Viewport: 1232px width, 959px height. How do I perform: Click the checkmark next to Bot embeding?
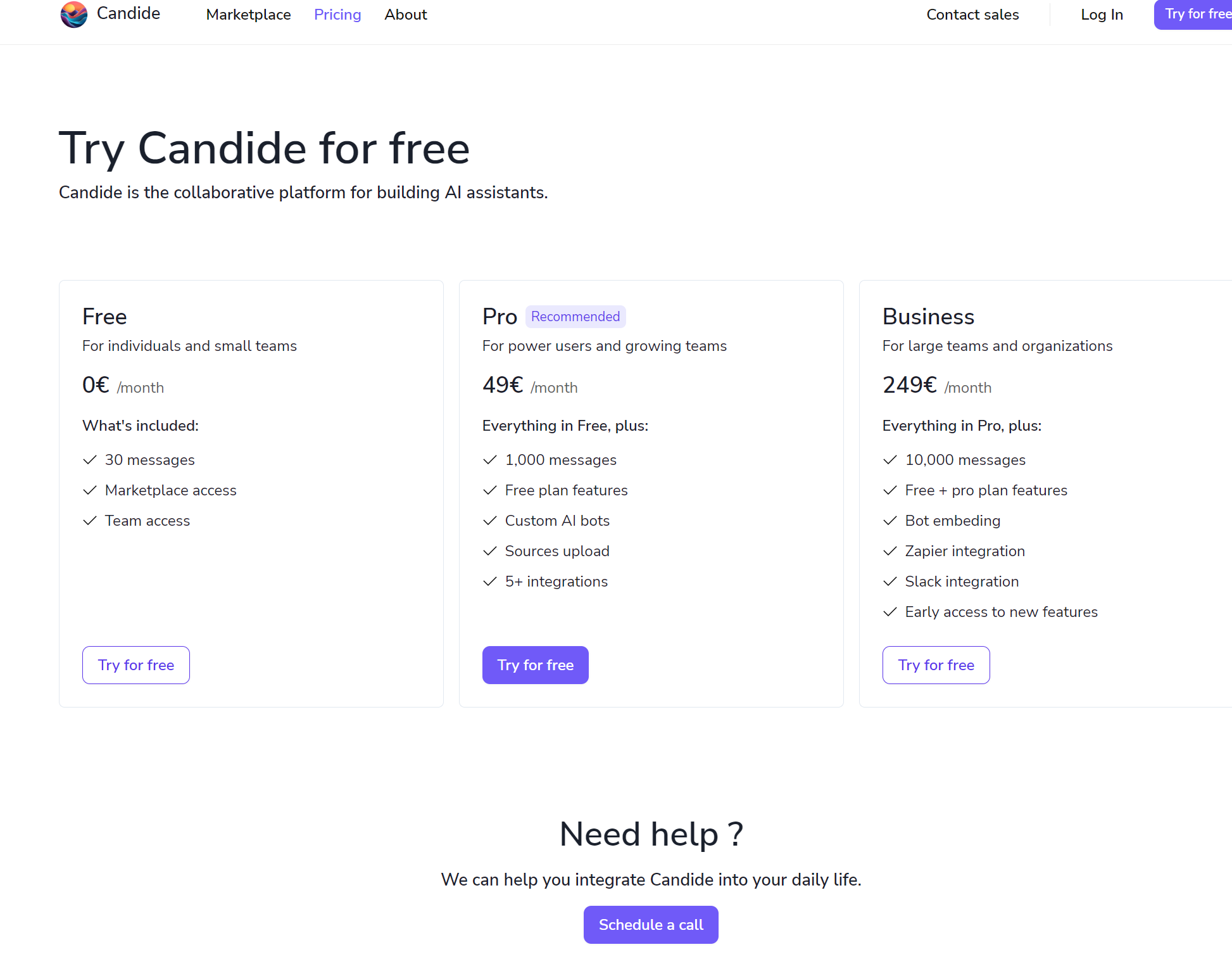pyautogui.click(x=890, y=521)
